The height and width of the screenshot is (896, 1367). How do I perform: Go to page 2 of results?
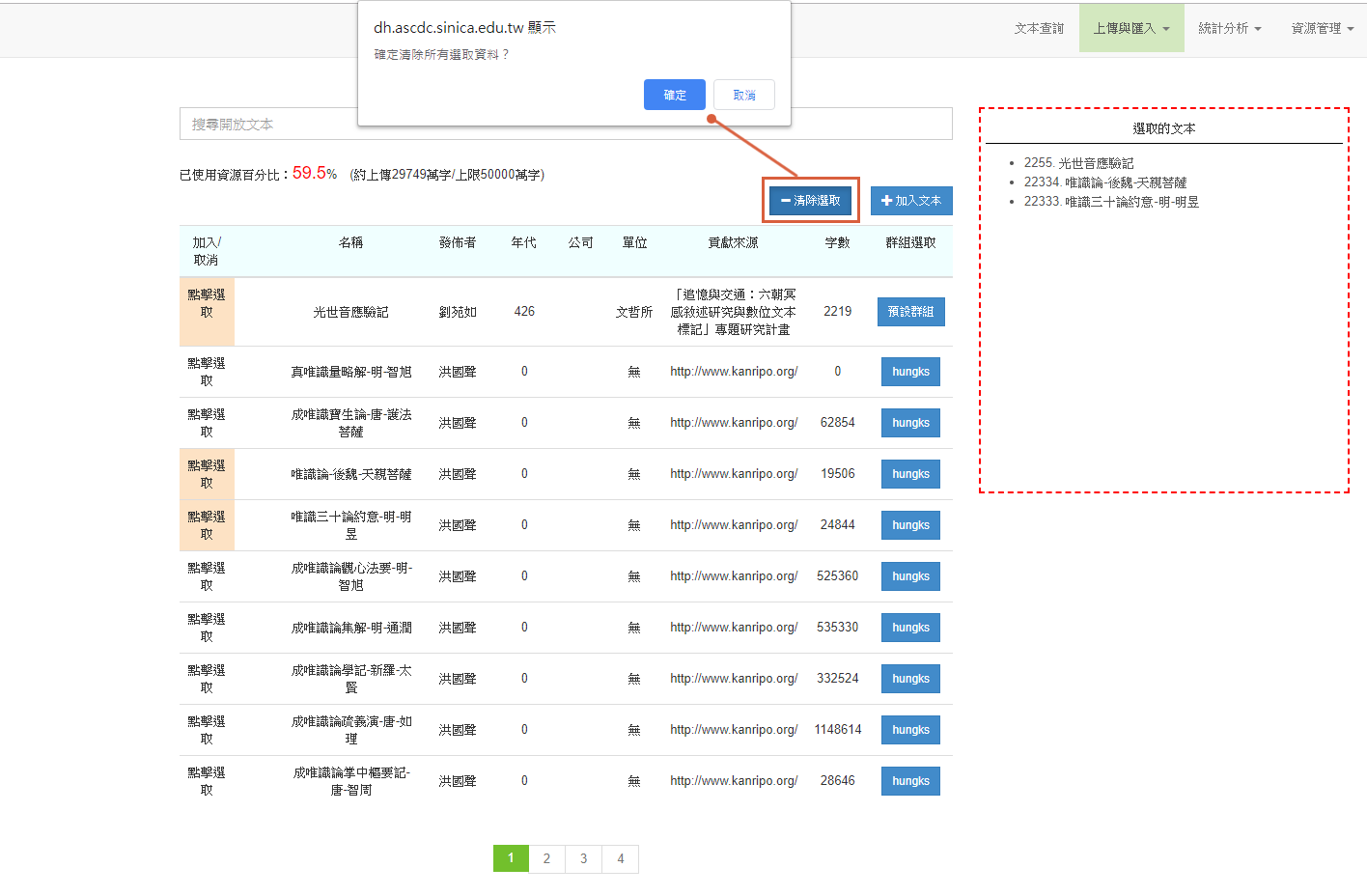click(546, 858)
